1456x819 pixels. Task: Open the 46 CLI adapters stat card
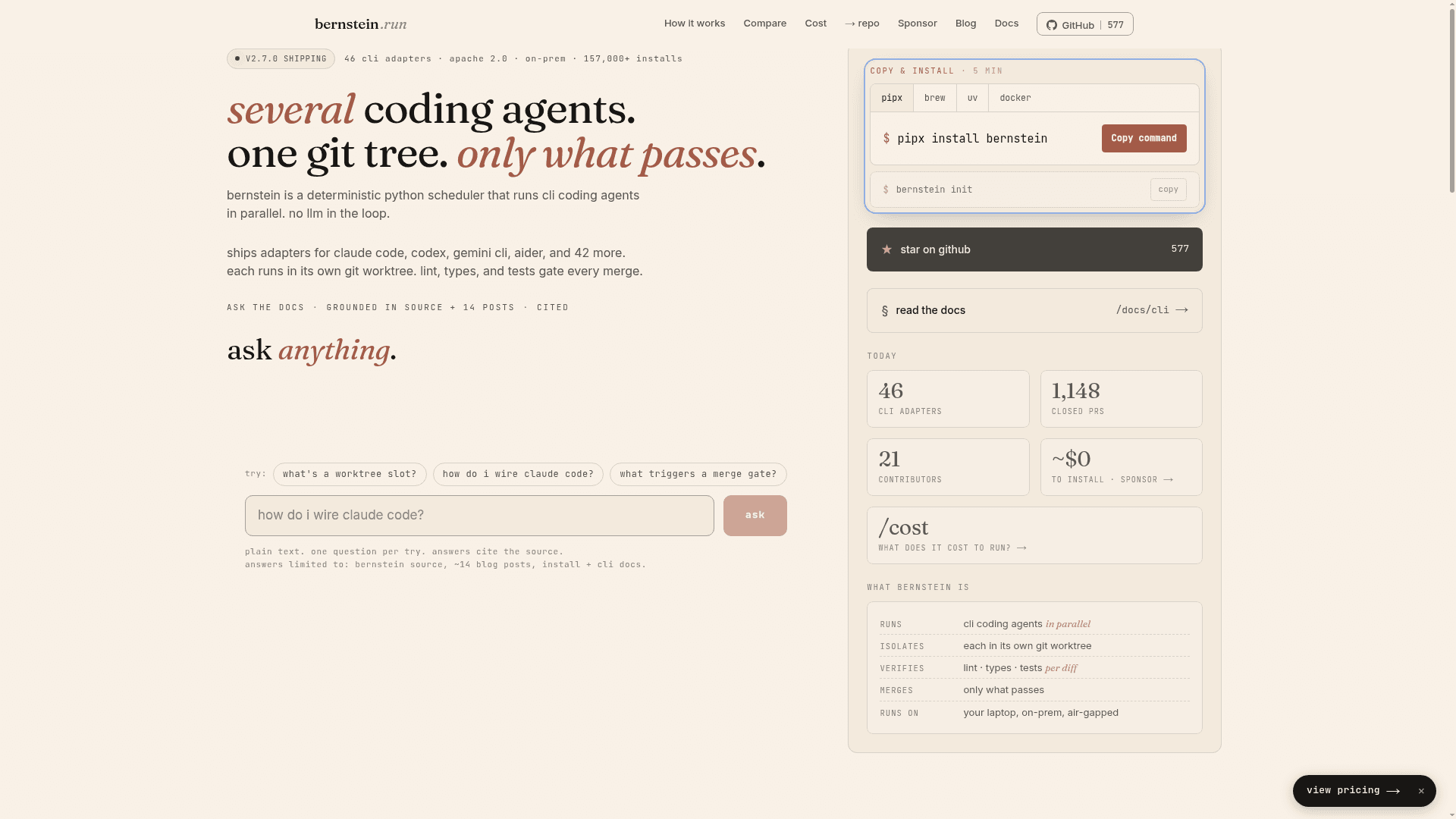click(948, 399)
